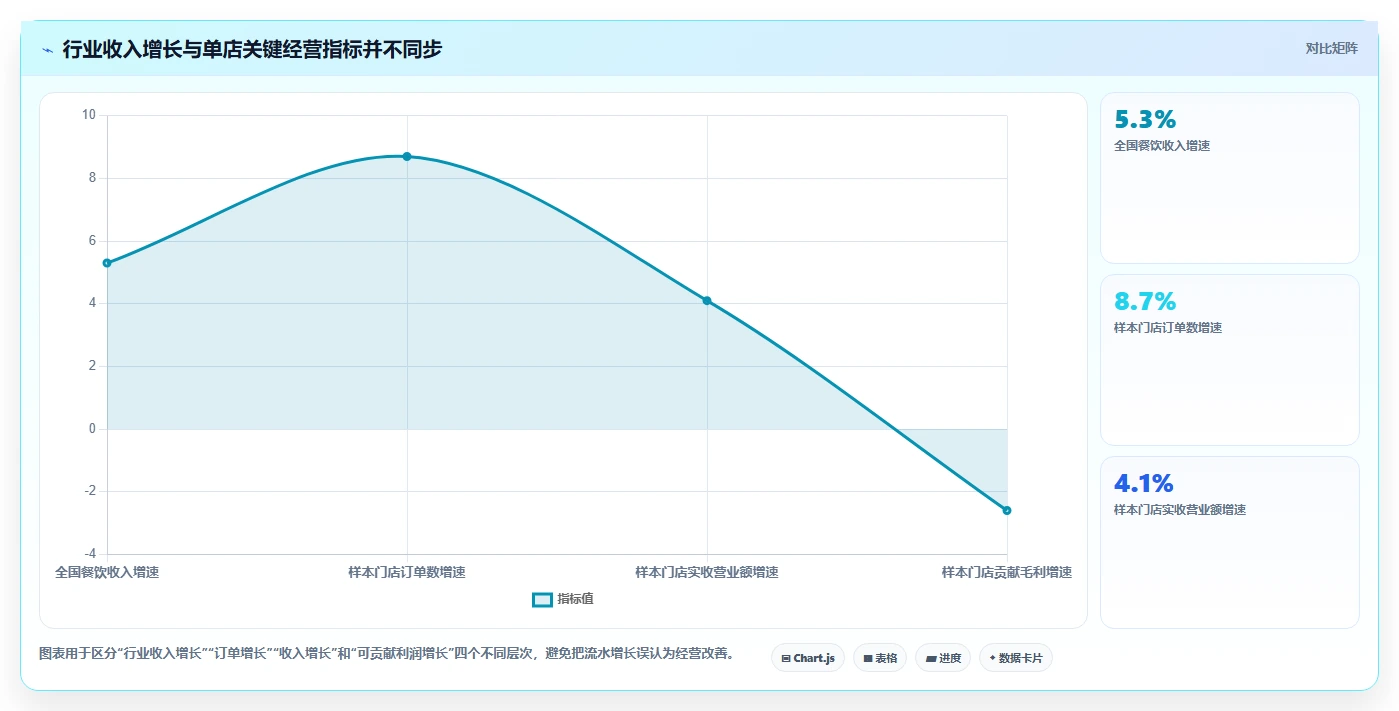Select the 表格 tag chip
This screenshot has height=711, width=1399.
coord(880,658)
